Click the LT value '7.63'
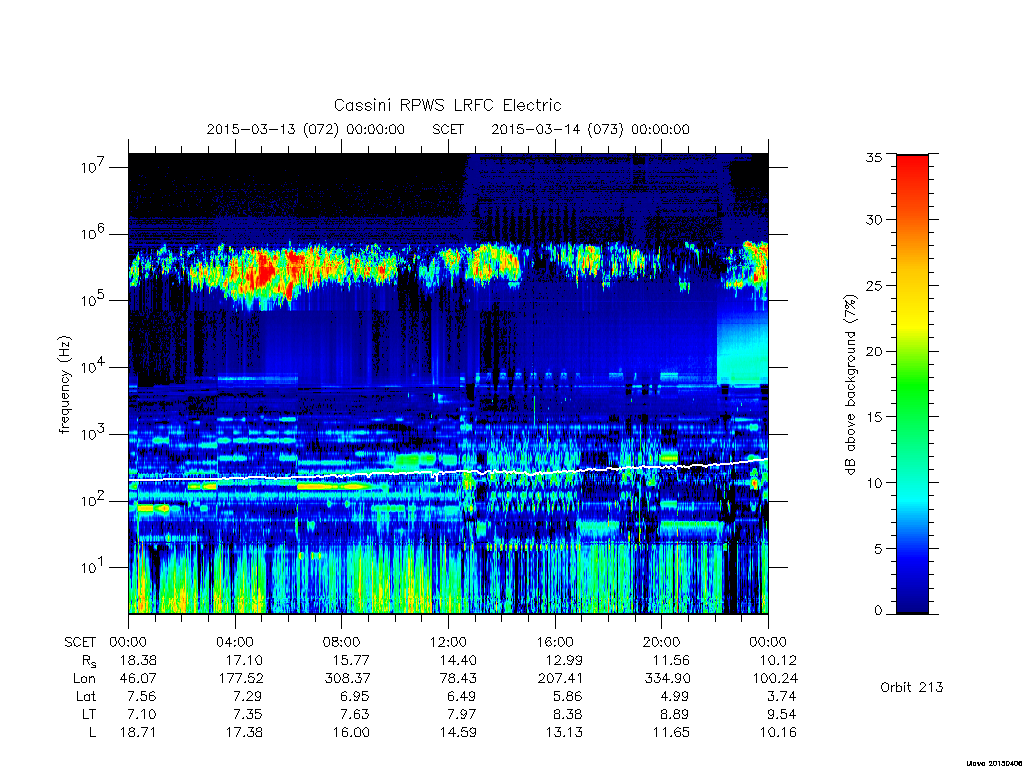1024x768 pixels. [x=355, y=714]
